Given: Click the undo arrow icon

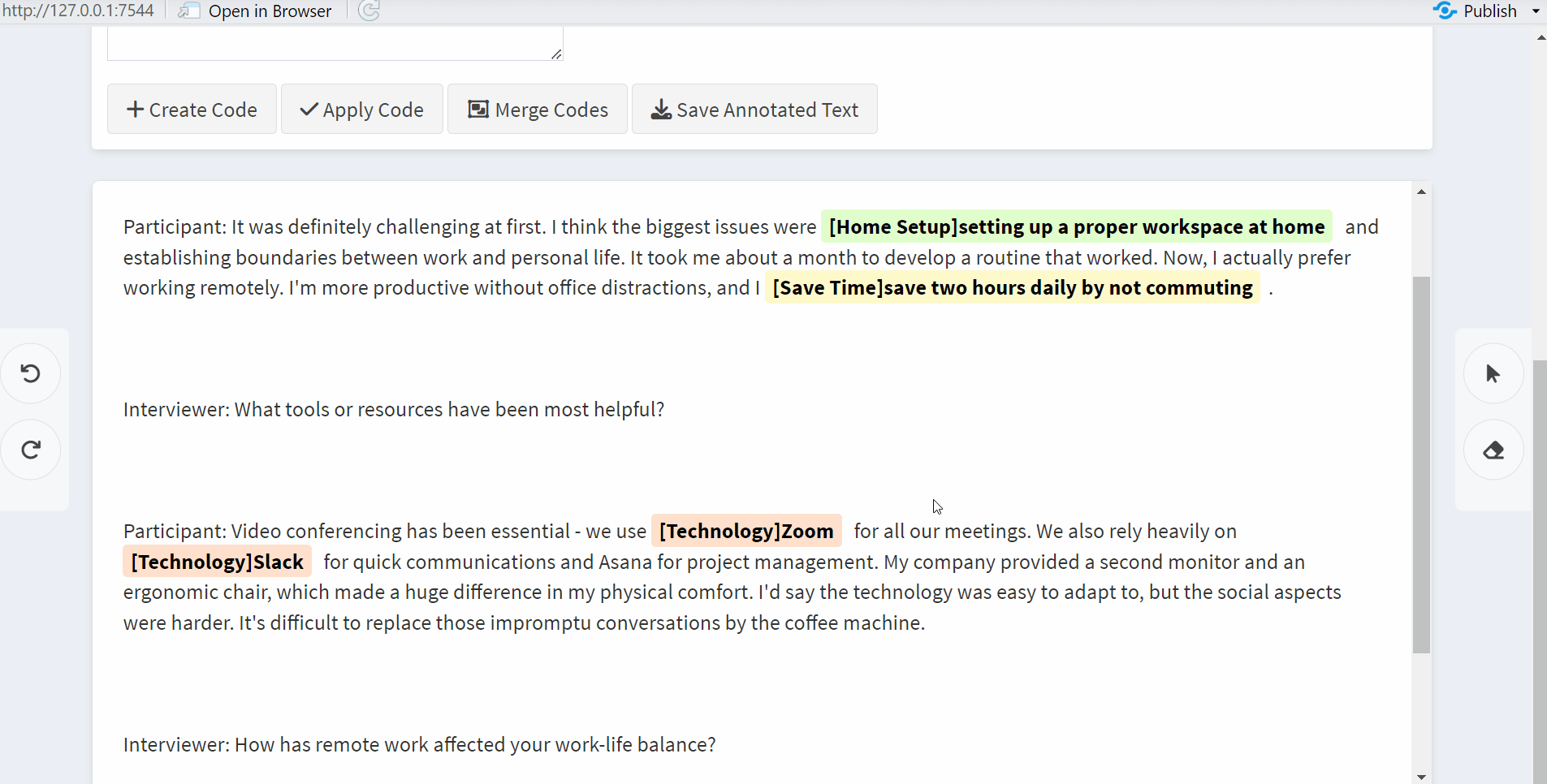Looking at the screenshot, I should 31,373.
